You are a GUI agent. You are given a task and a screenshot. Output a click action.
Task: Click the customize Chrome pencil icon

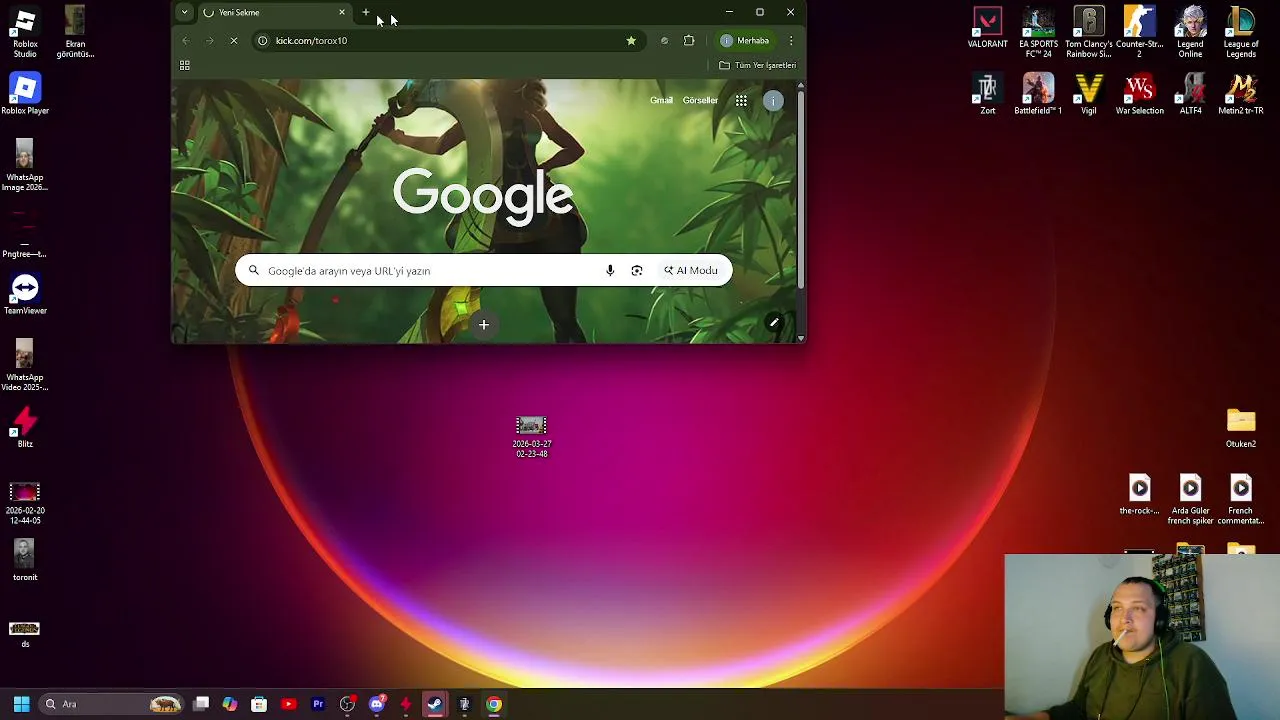(774, 322)
